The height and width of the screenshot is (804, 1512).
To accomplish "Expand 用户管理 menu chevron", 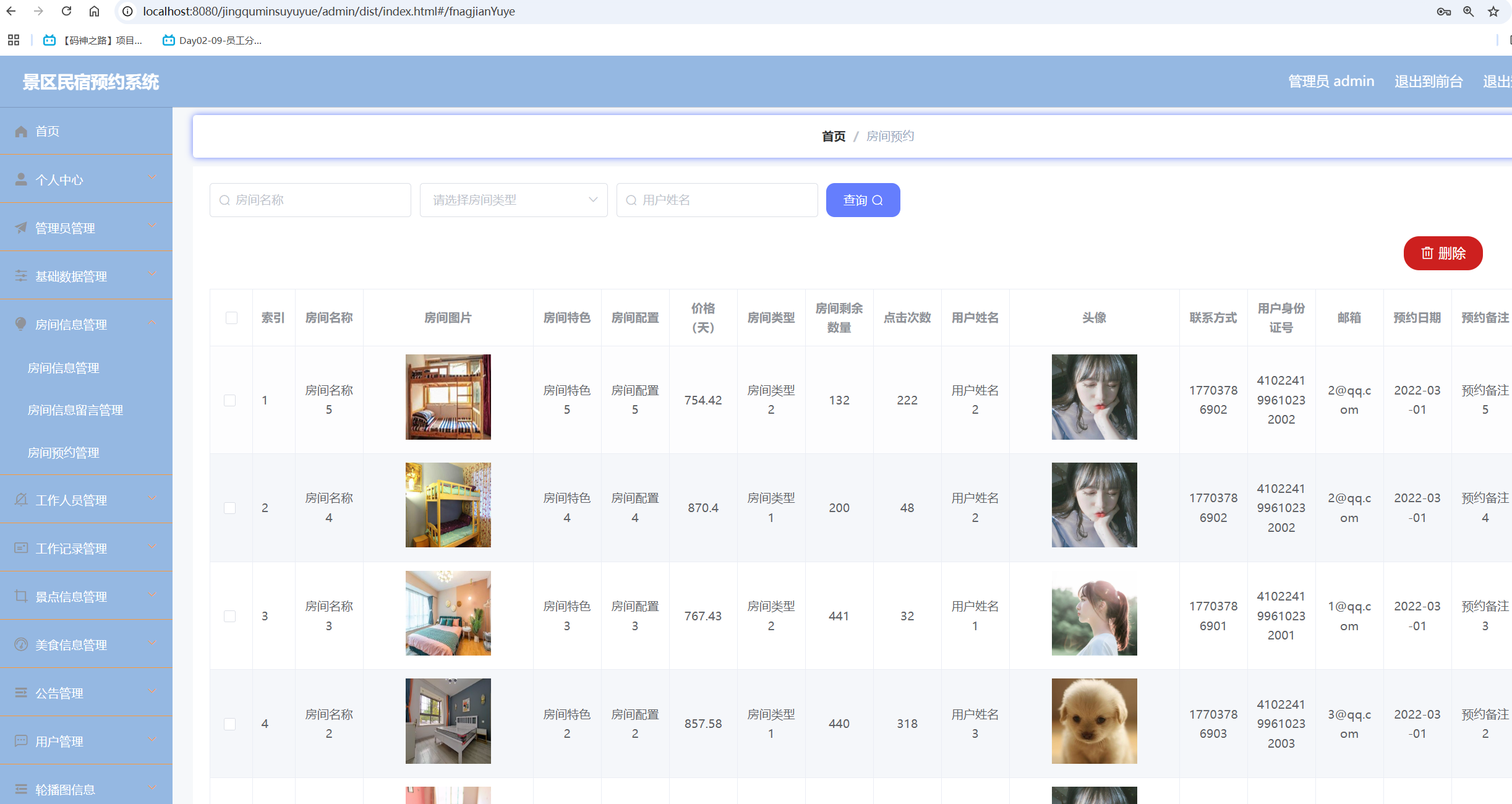I will pyautogui.click(x=152, y=740).
